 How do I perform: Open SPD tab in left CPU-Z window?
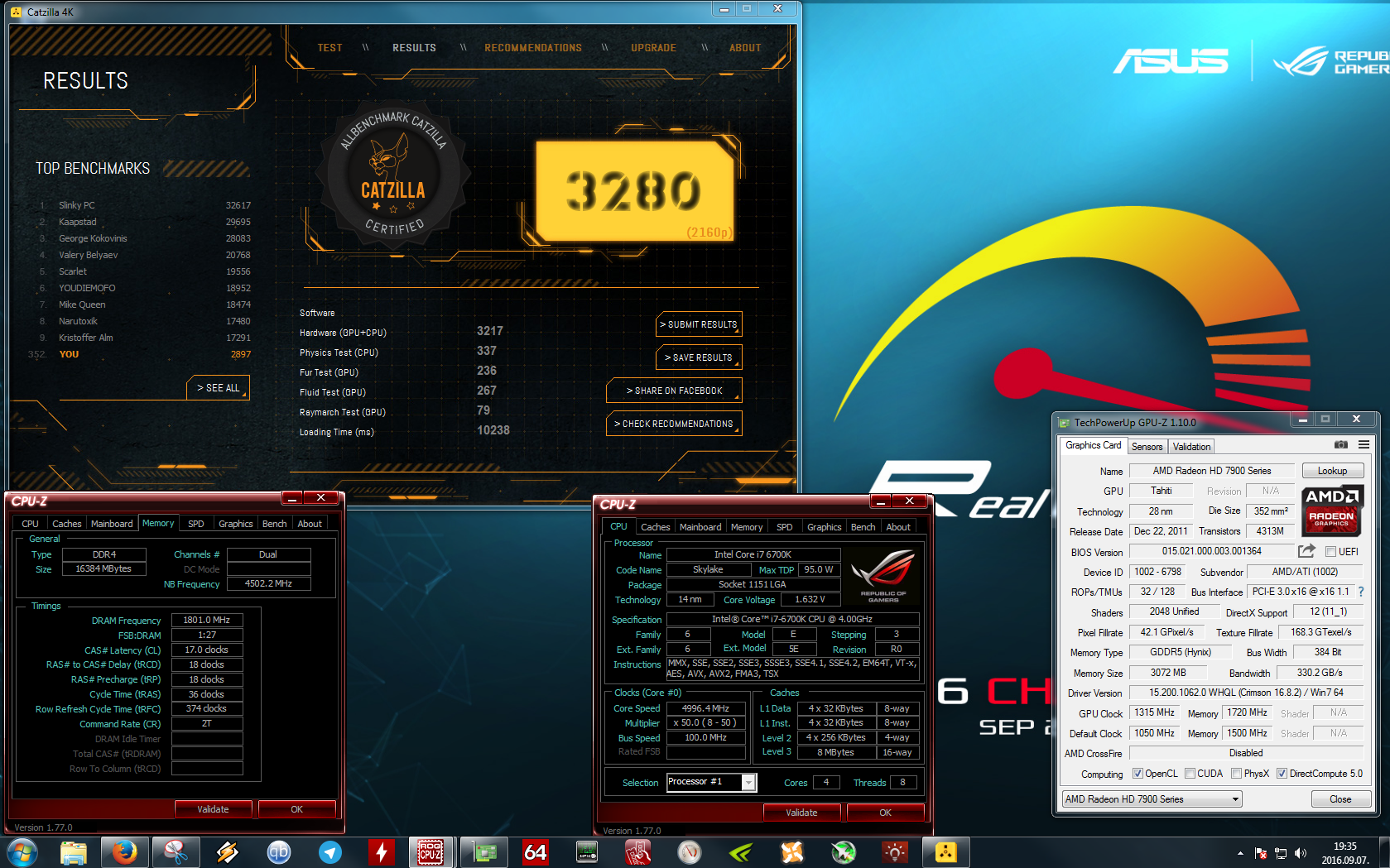(195, 524)
